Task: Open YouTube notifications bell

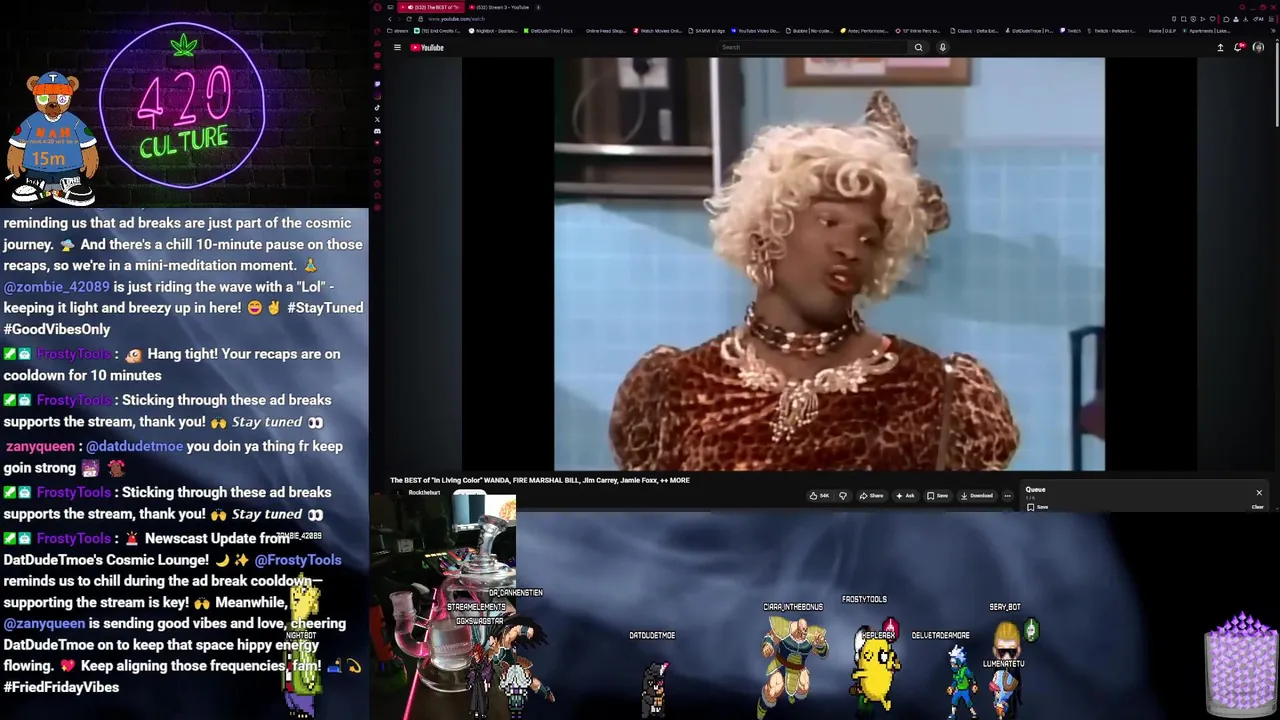Action: click(1239, 47)
